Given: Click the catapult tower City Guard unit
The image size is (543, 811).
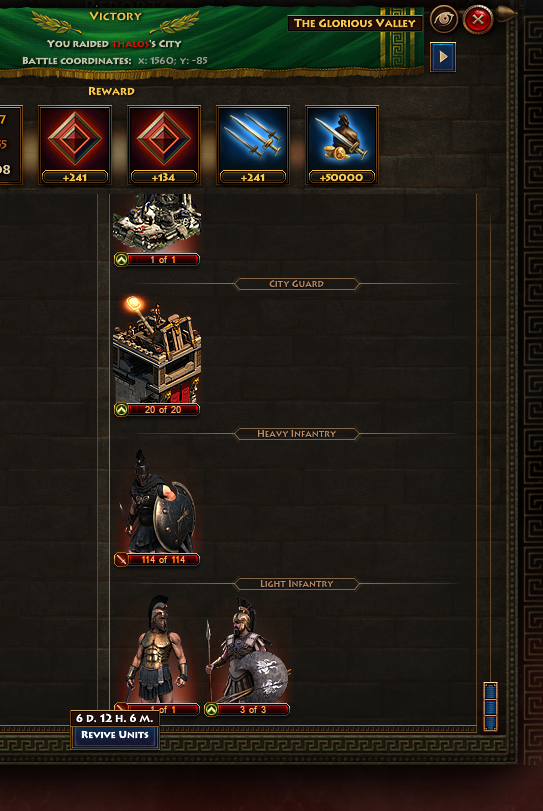Looking at the screenshot, I should pyautogui.click(x=157, y=350).
